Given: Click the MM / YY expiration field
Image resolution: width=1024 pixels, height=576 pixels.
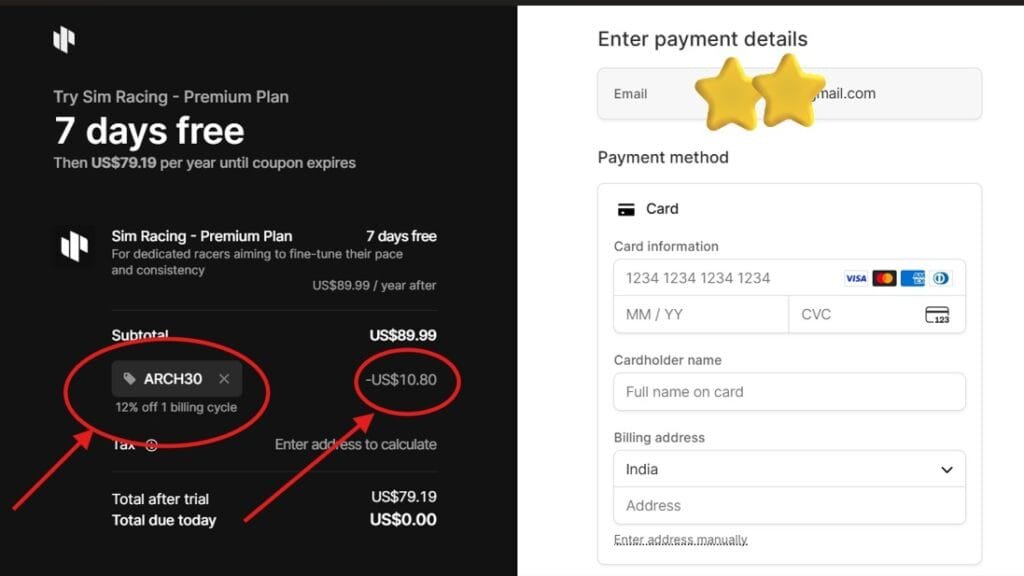Looking at the screenshot, I should tap(700, 314).
